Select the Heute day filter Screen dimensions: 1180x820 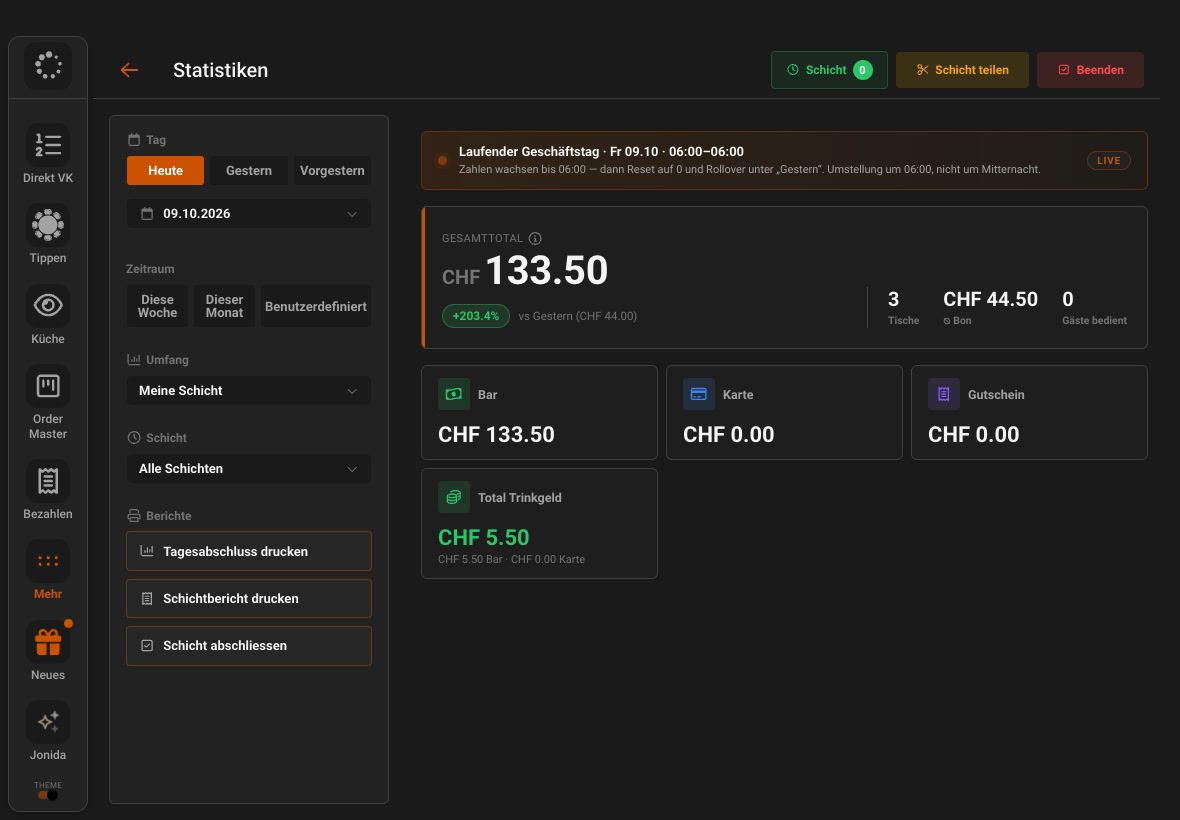click(166, 171)
